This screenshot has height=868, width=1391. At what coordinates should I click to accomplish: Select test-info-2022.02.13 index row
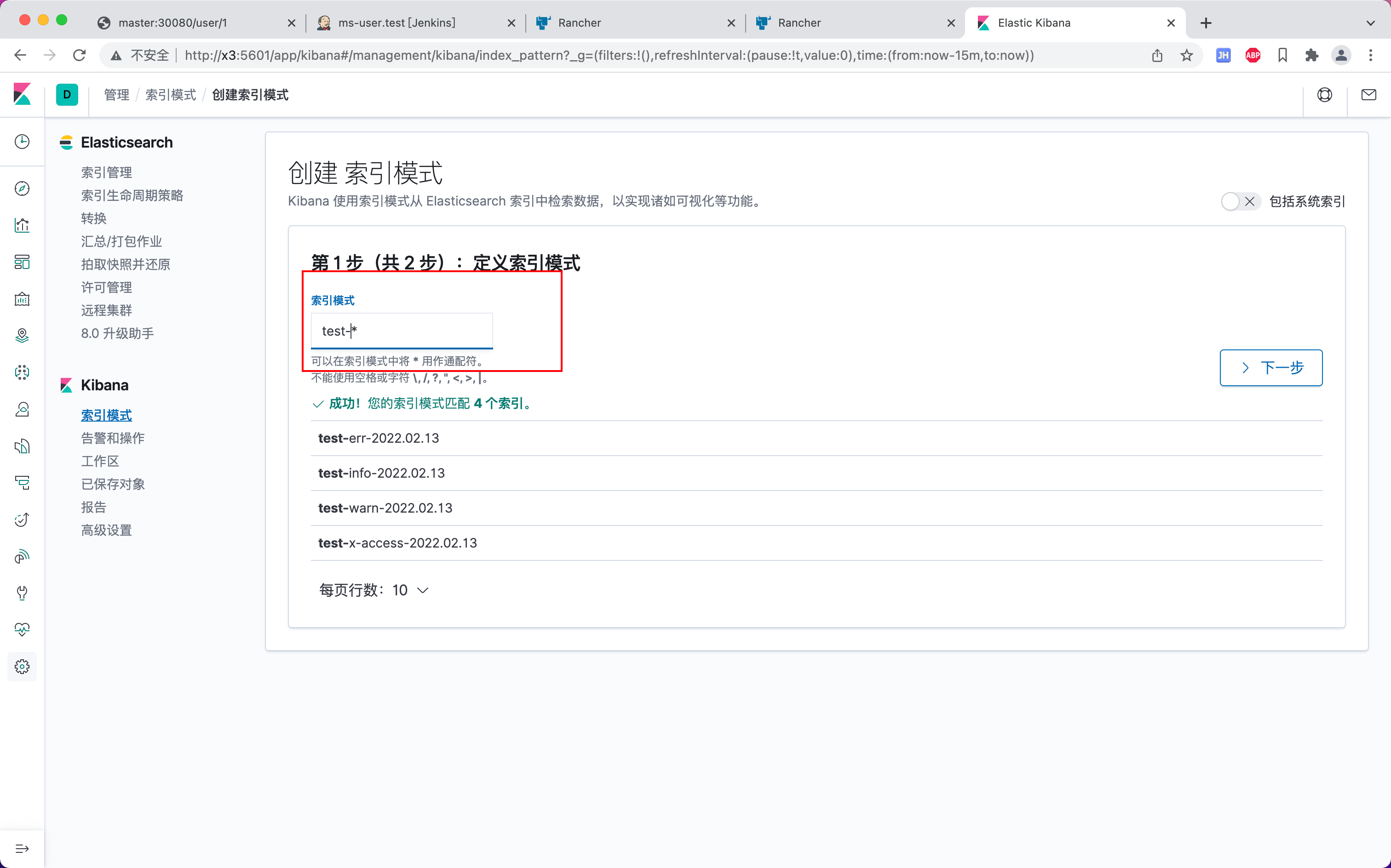point(816,473)
